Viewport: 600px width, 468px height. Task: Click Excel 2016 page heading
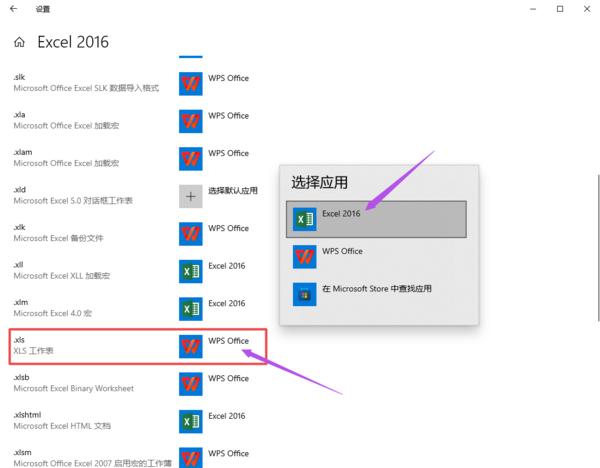73,42
